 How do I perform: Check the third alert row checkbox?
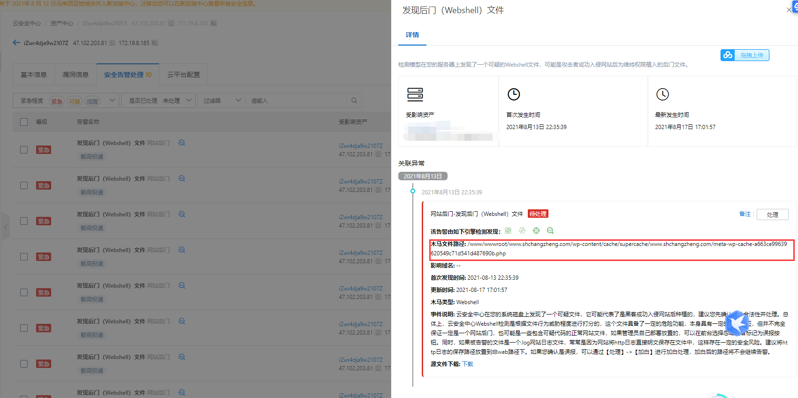coord(24,221)
